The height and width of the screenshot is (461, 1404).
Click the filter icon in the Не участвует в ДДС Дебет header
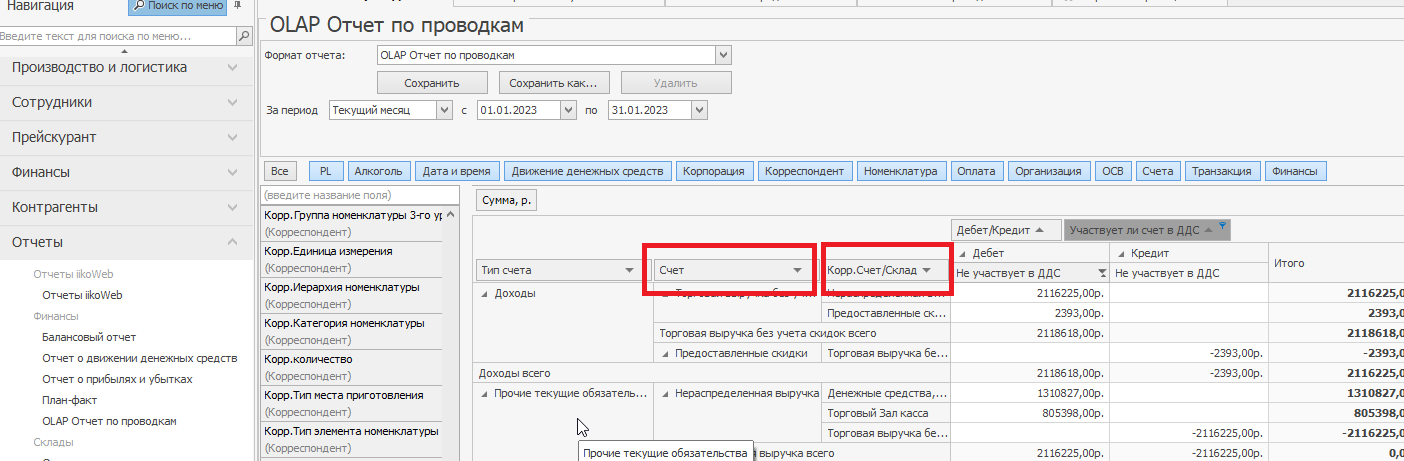1102,273
